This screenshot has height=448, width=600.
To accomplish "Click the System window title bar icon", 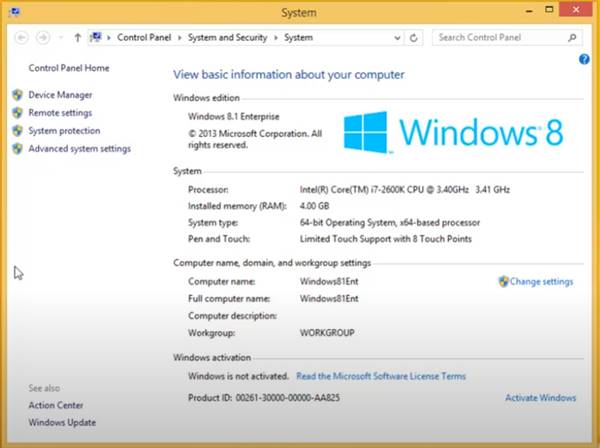I will pyautogui.click(x=15, y=12).
